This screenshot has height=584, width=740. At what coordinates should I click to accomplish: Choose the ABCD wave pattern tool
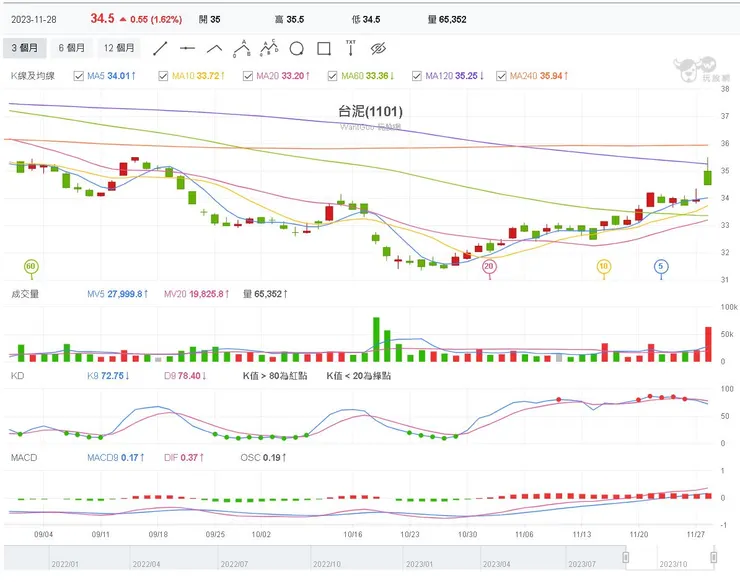268,47
